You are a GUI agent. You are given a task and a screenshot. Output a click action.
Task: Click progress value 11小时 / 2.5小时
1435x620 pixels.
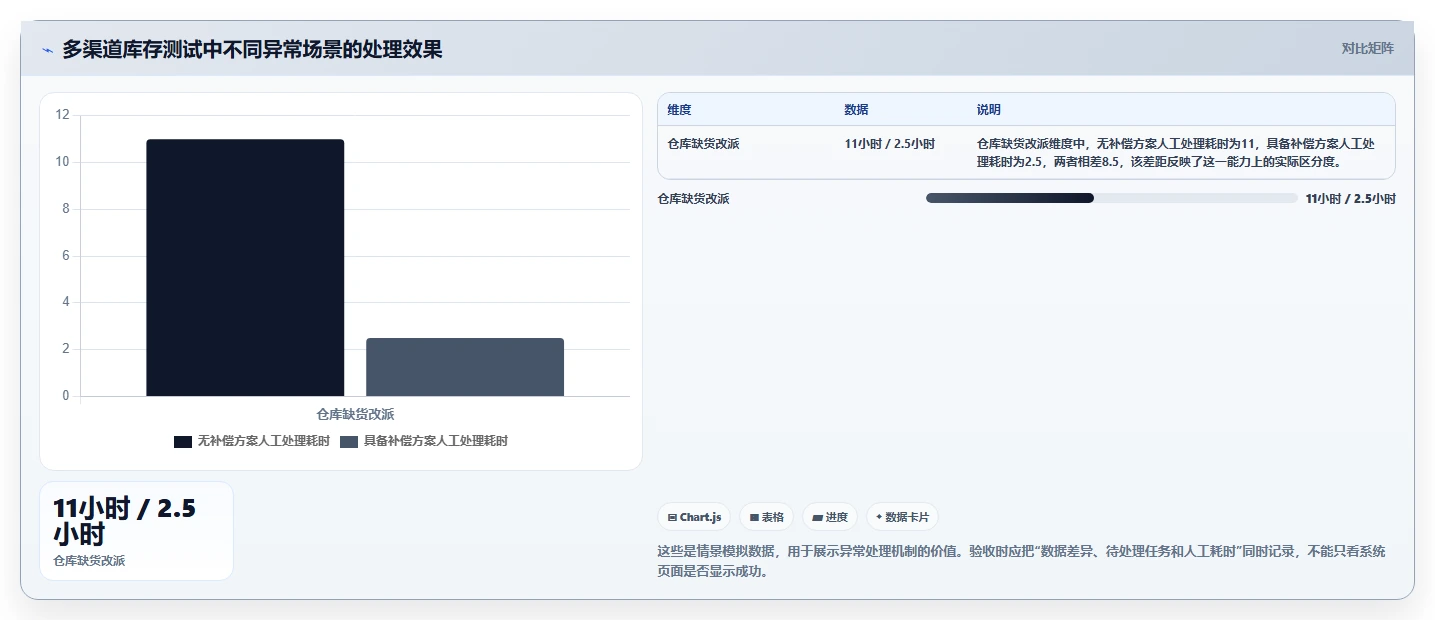click(1350, 199)
